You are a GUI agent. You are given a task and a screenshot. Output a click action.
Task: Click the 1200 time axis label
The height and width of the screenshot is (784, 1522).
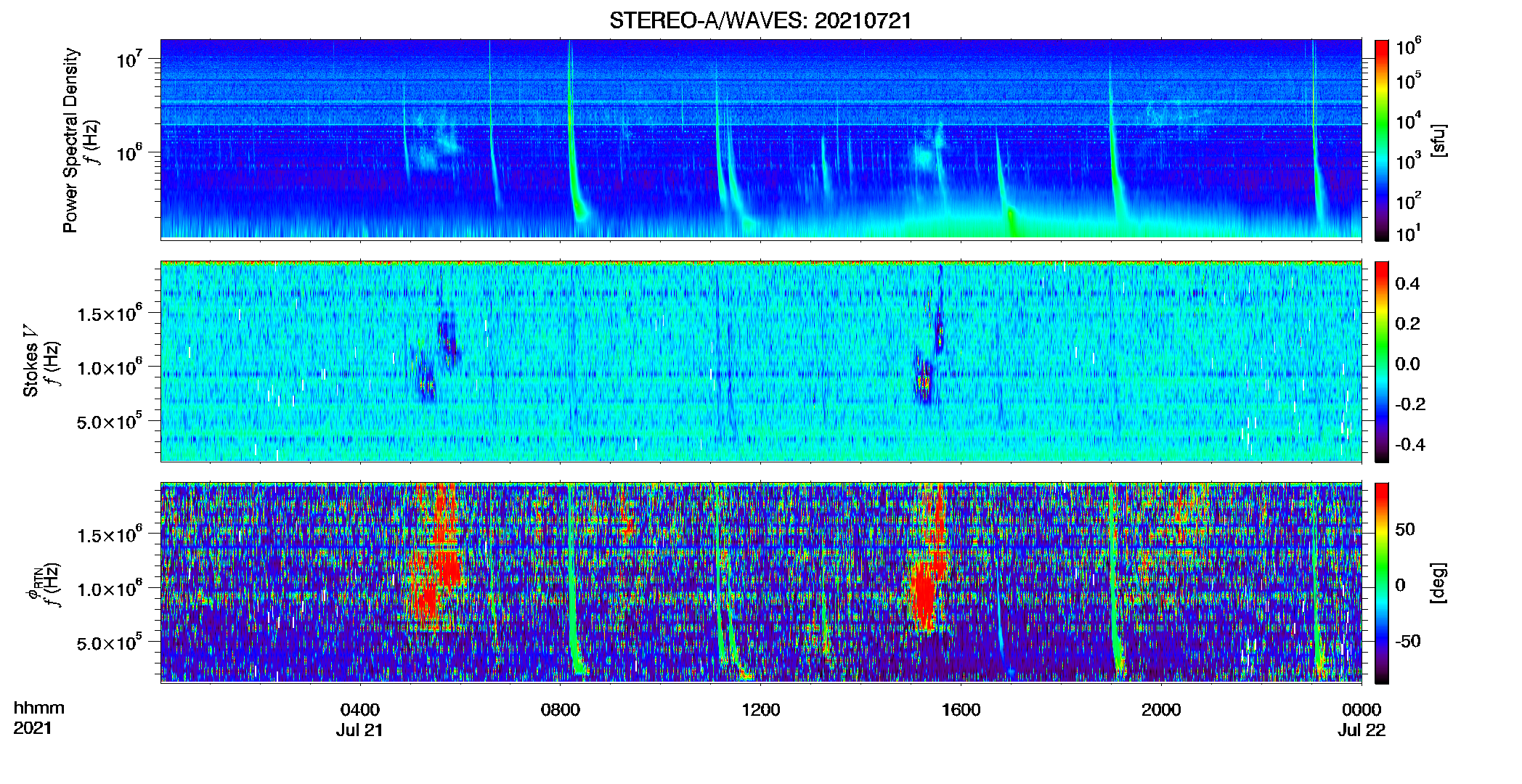(x=760, y=710)
